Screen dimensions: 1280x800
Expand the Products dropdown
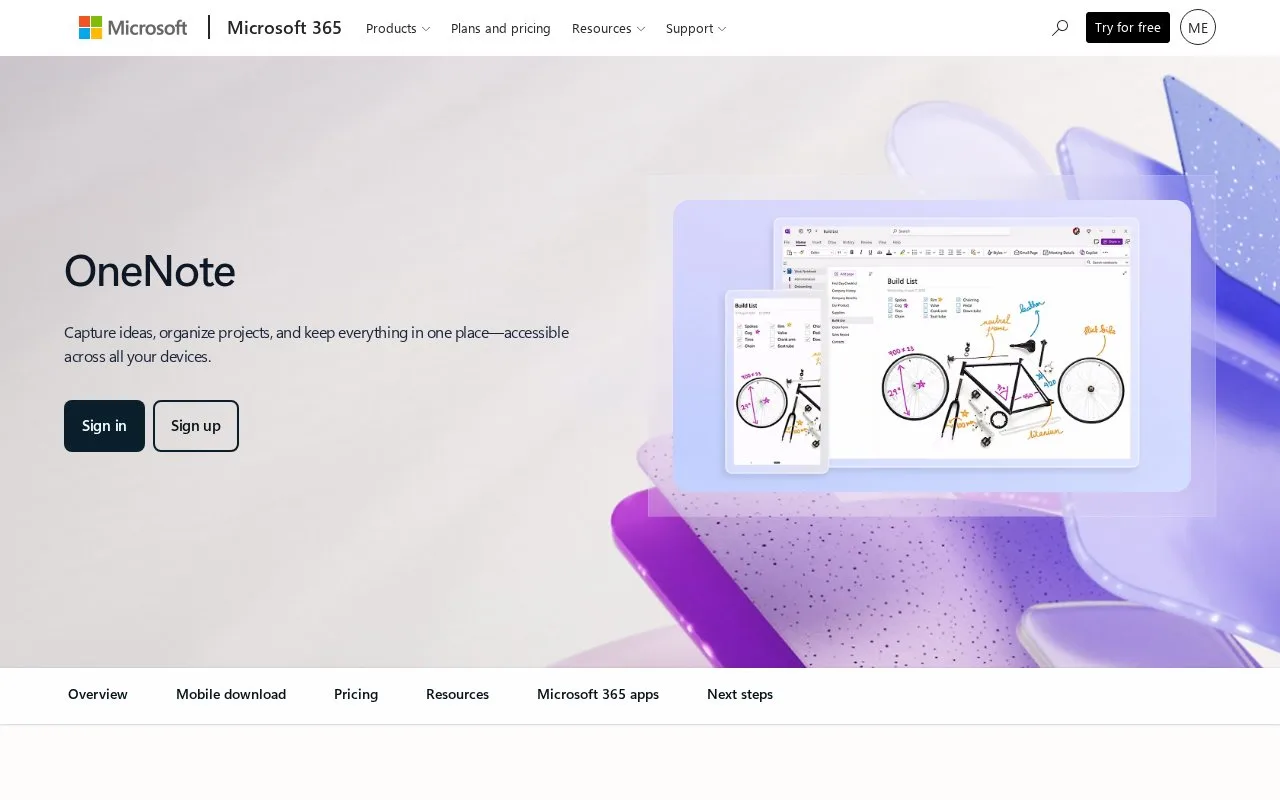398,28
